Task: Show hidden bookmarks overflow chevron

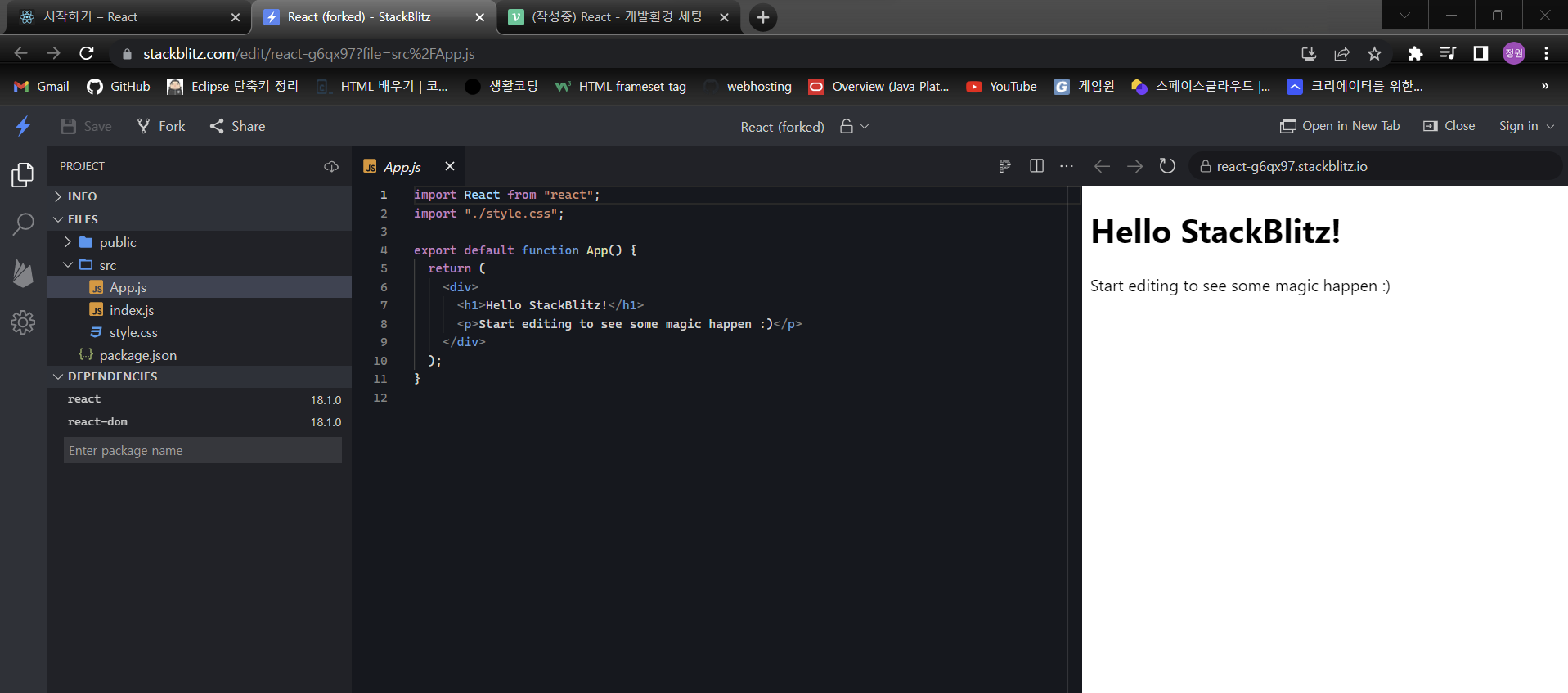Action: (x=1544, y=86)
